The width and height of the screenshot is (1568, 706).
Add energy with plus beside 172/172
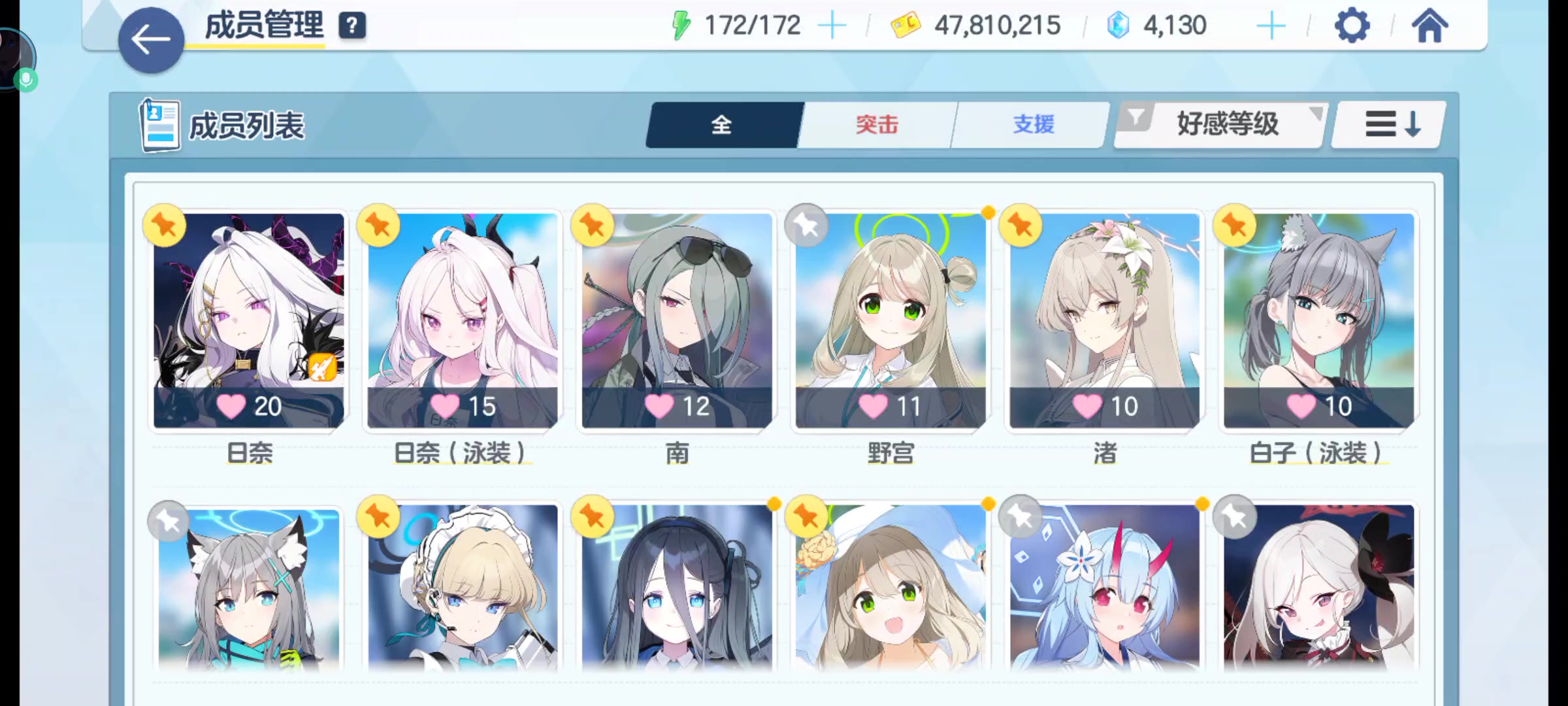point(832,26)
